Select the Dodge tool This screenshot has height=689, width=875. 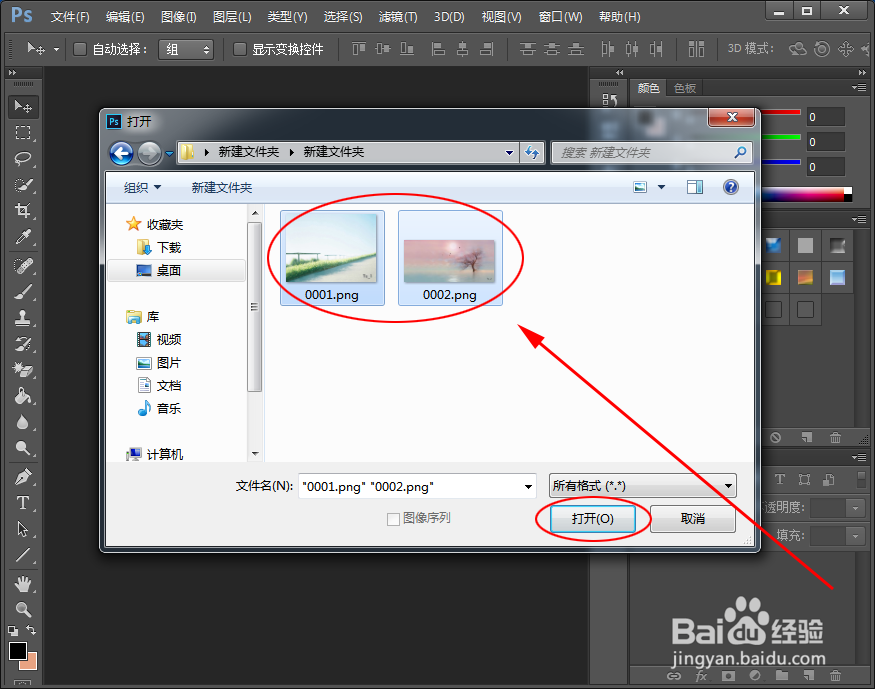point(23,447)
